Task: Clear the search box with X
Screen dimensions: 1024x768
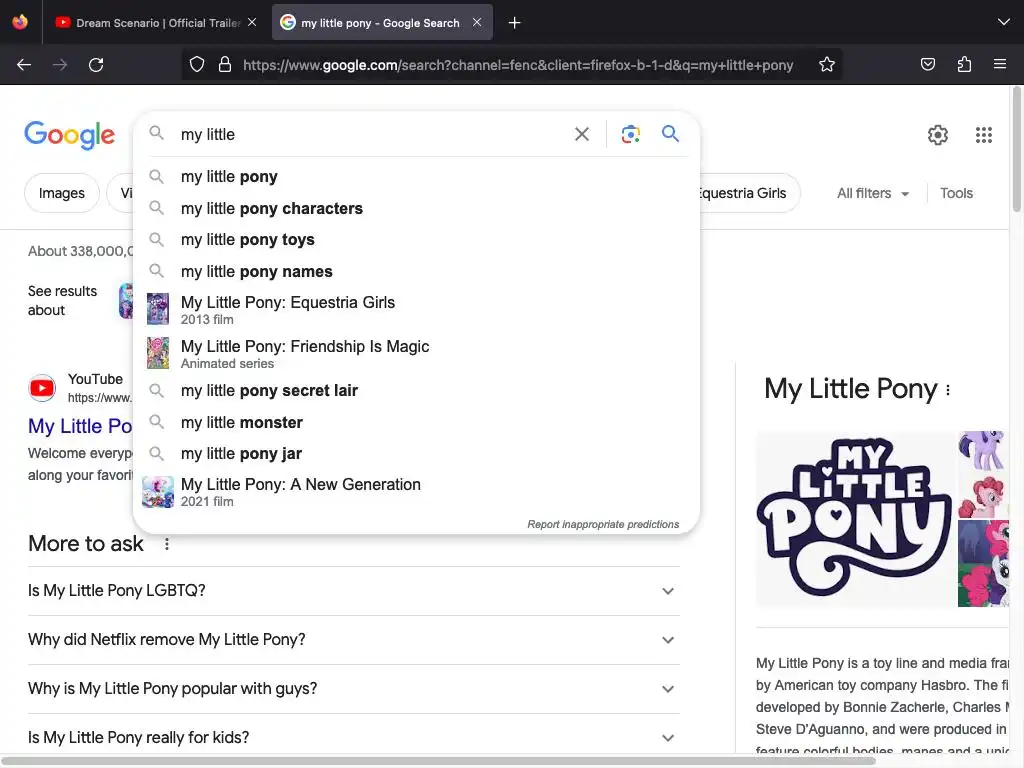Action: pyautogui.click(x=581, y=135)
